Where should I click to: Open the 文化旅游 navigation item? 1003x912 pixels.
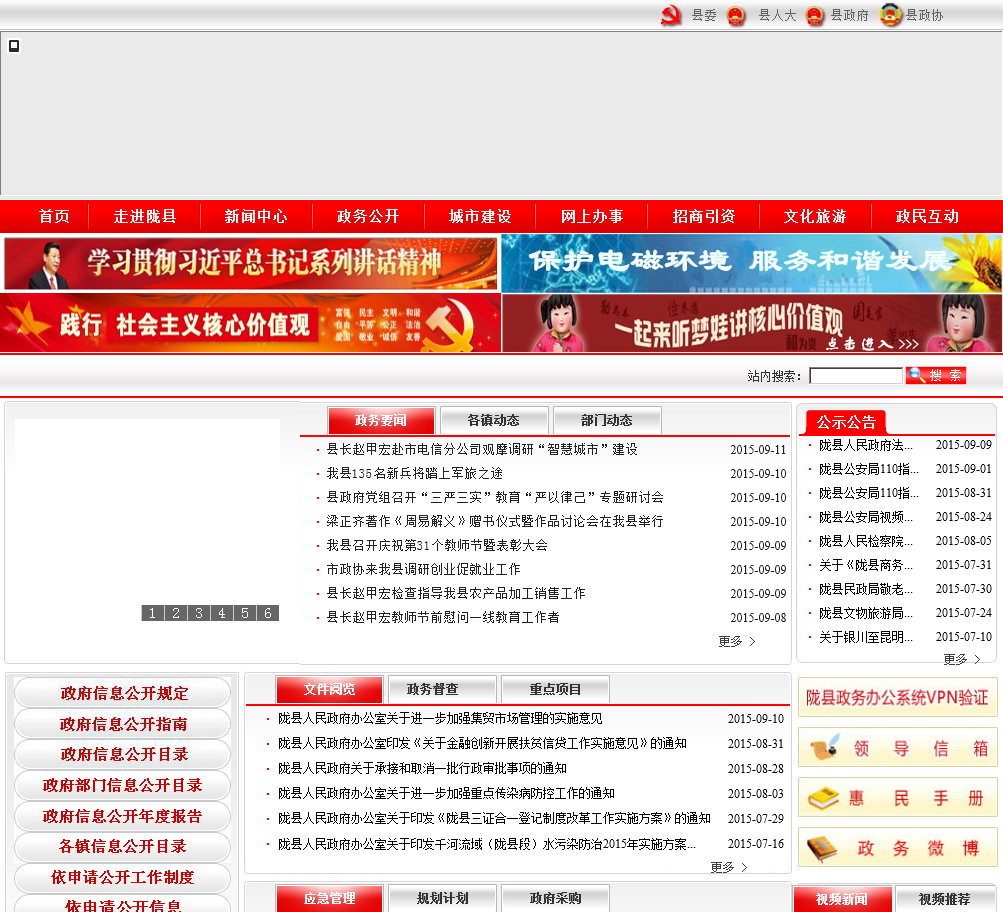tap(815, 216)
